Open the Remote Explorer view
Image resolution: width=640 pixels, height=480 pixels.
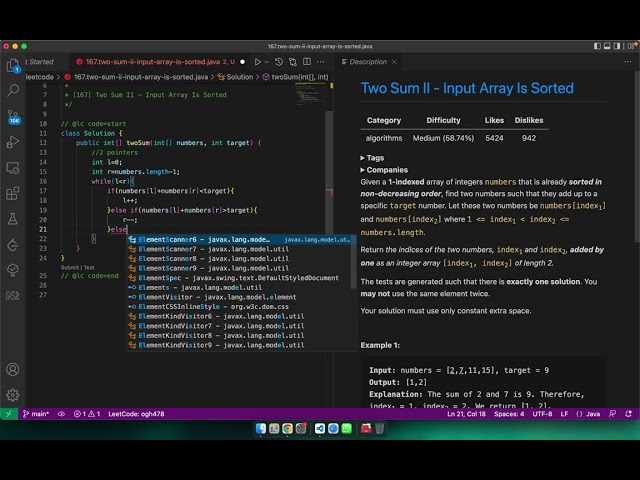[13, 168]
